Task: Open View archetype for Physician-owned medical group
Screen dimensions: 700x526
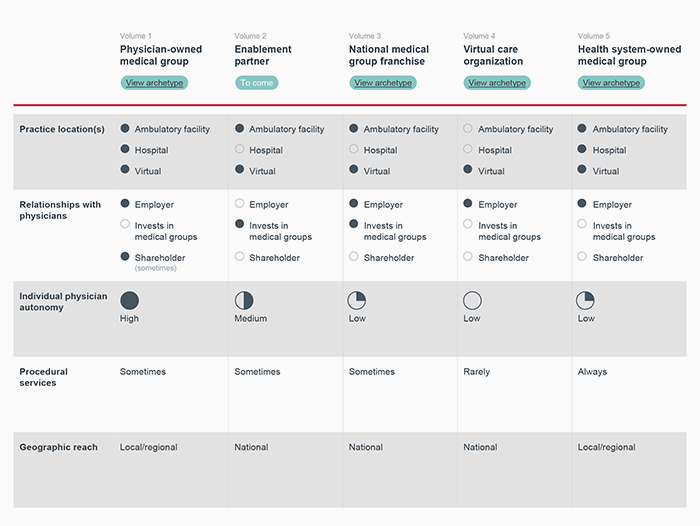Action: pos(154,83)
